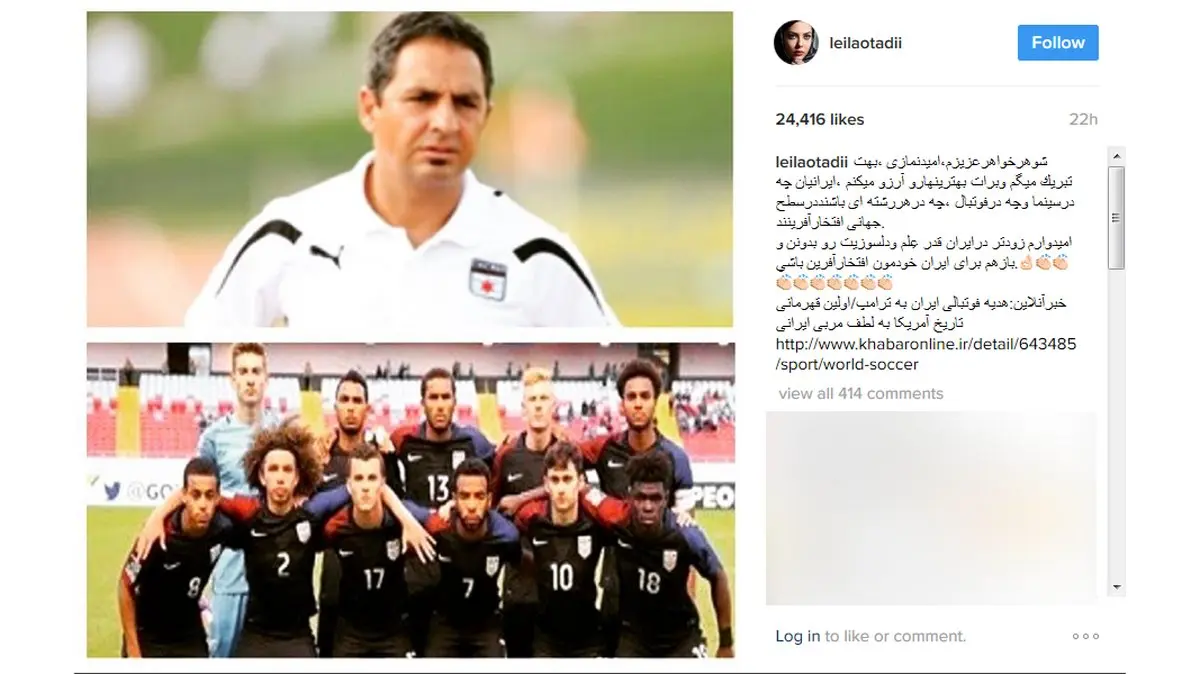The width and height of the screenshot is (1200, 674).
Task: Click the leilaotadii profile avatar
Action: tap(796, 43)
